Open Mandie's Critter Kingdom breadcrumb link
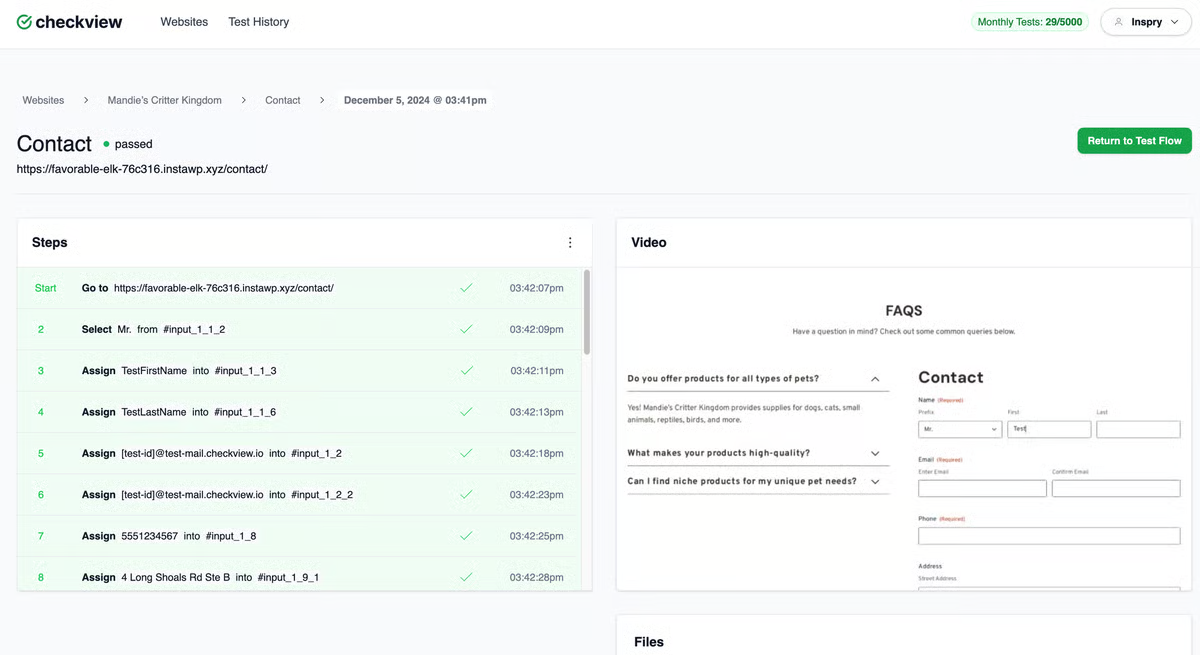The height and width of the screenshot is (655, 1200). (164, 100)
